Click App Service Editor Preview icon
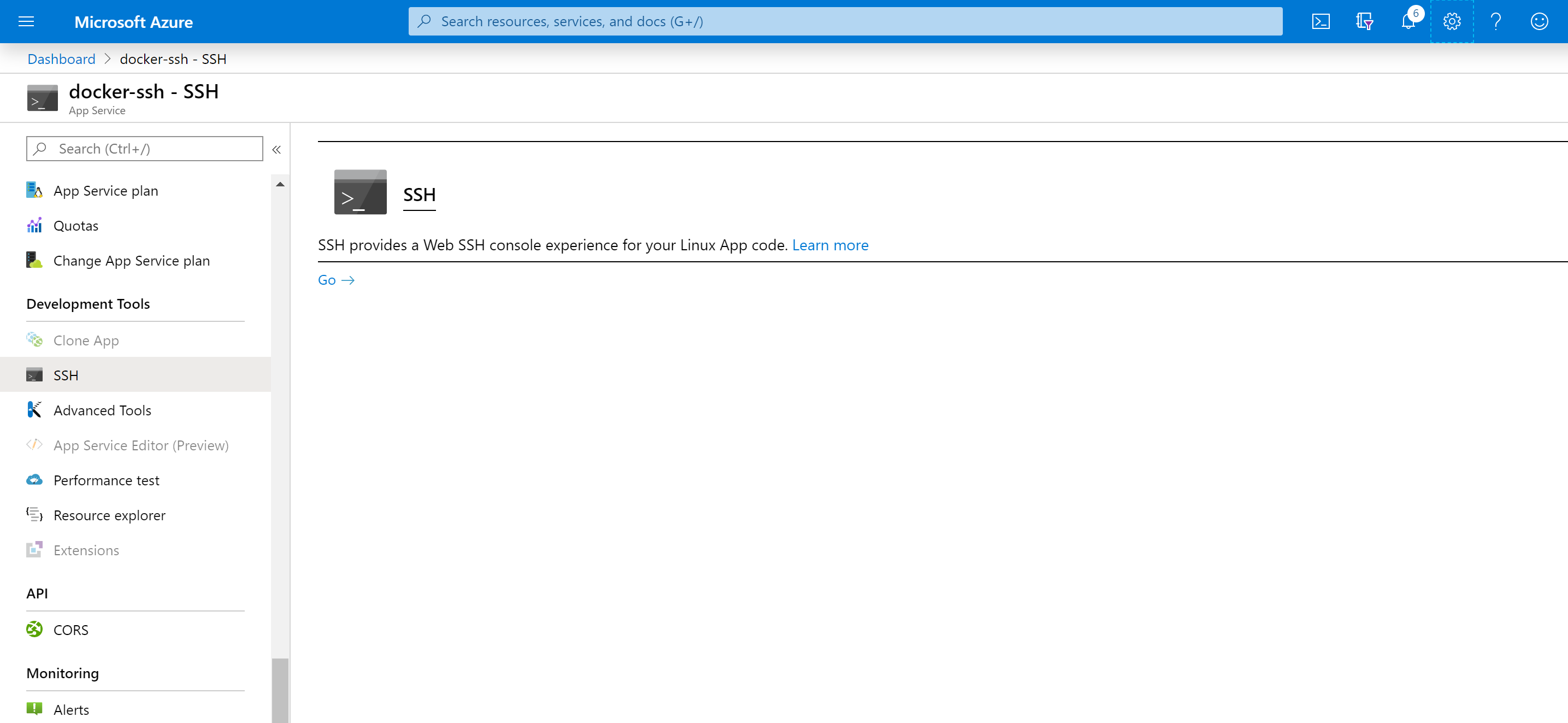1568x723 pixels. coord(36,444)
